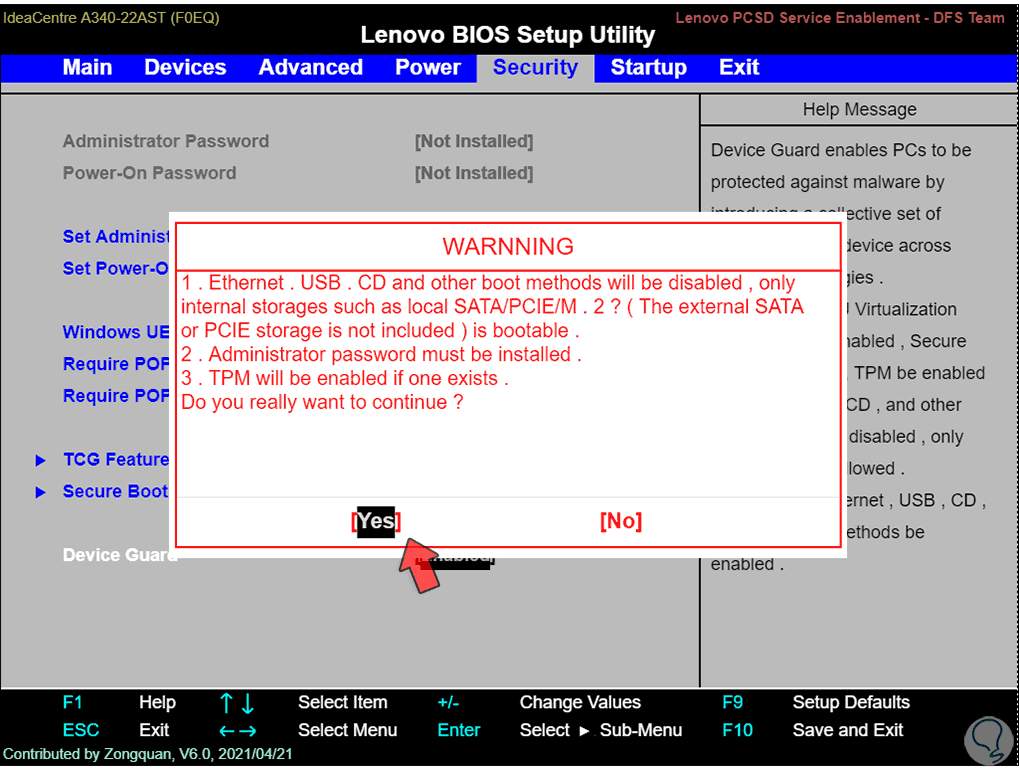Viewport: 1019px width, 769px height.
Task: Click the WARNNING dialog title
Action: (x=508, y=247)
